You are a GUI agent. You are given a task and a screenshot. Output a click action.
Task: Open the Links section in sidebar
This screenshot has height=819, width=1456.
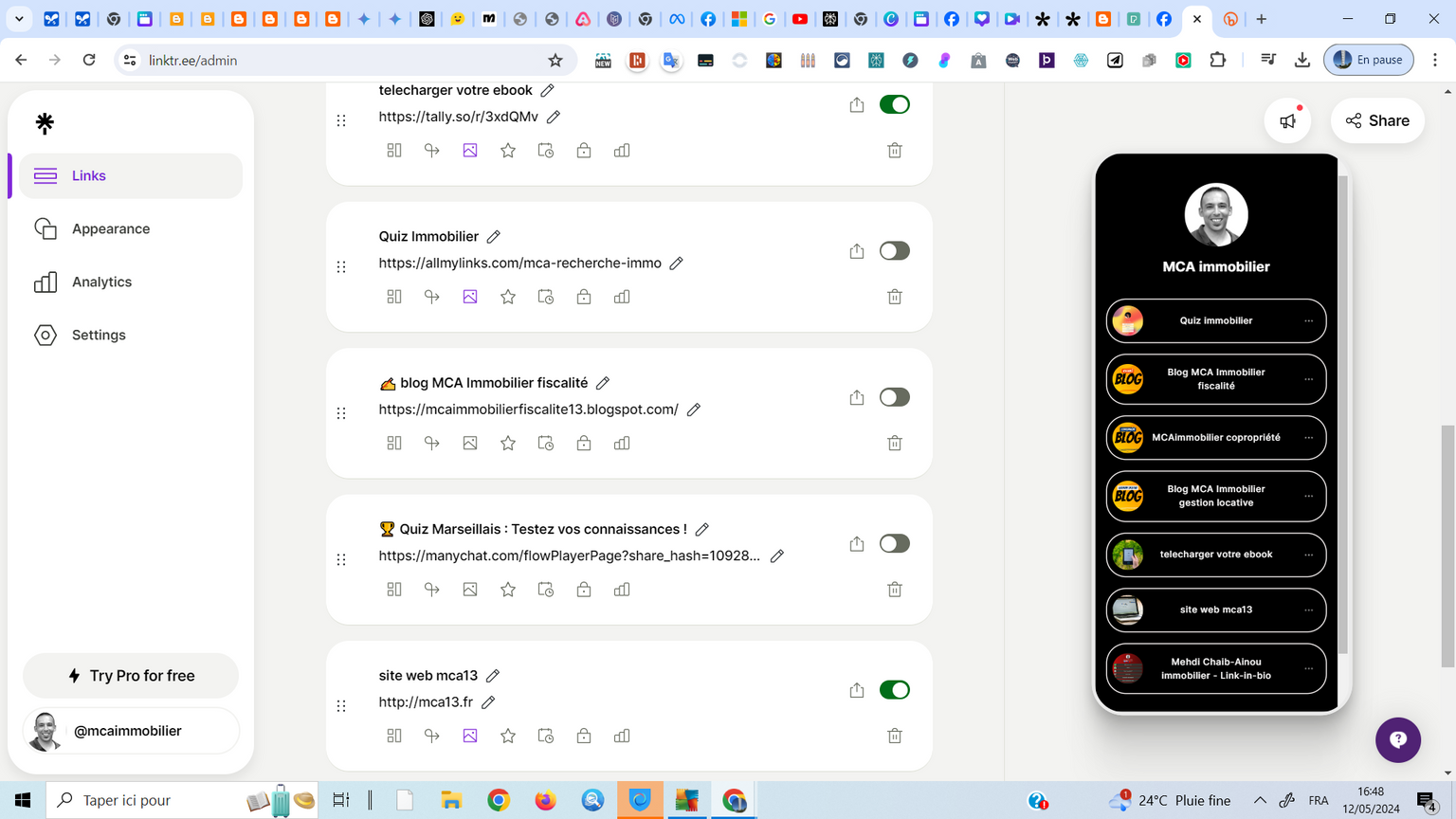coord(130,175)
